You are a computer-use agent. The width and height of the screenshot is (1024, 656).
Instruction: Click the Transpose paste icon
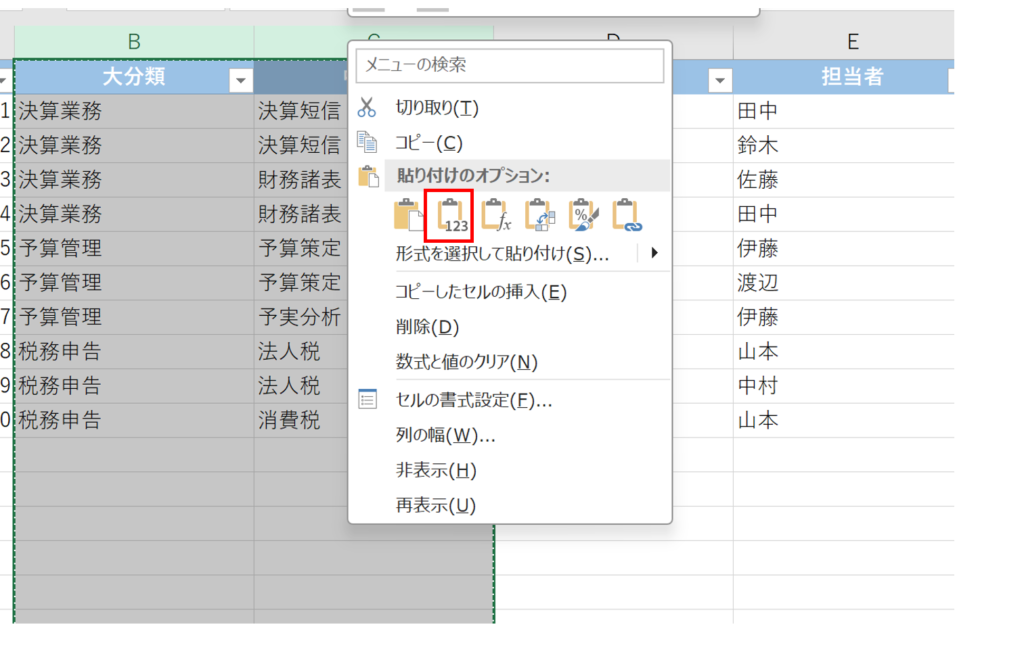click(539, 215)
